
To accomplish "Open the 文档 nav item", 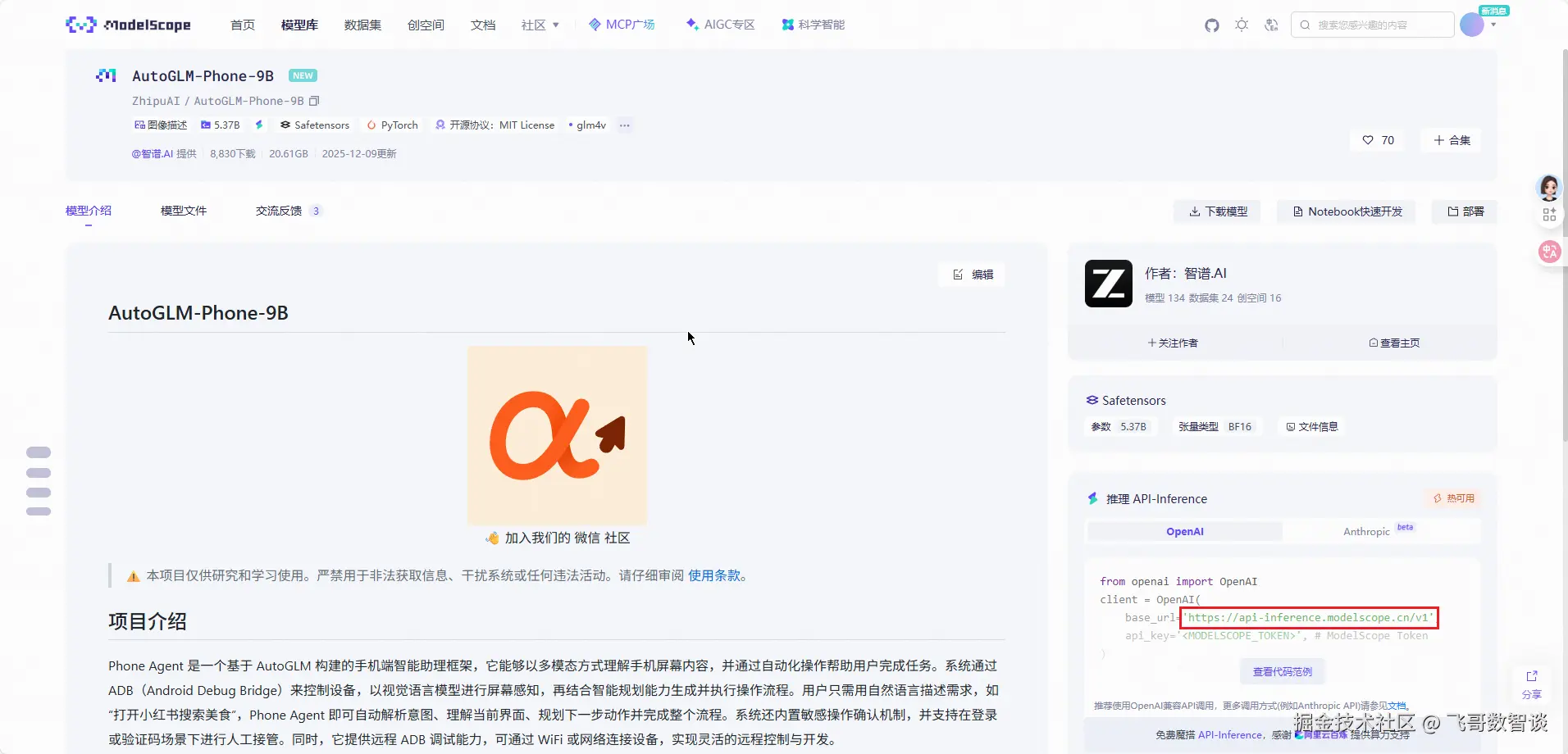I will [x=483, y=25].
